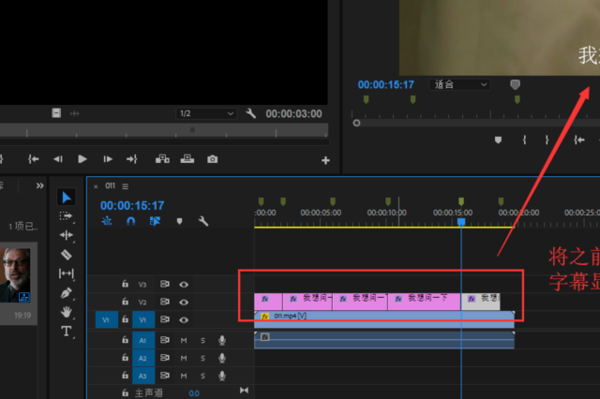Select the project bin clip thumbnail
The image size is (600, 399).
click(15, 276)
